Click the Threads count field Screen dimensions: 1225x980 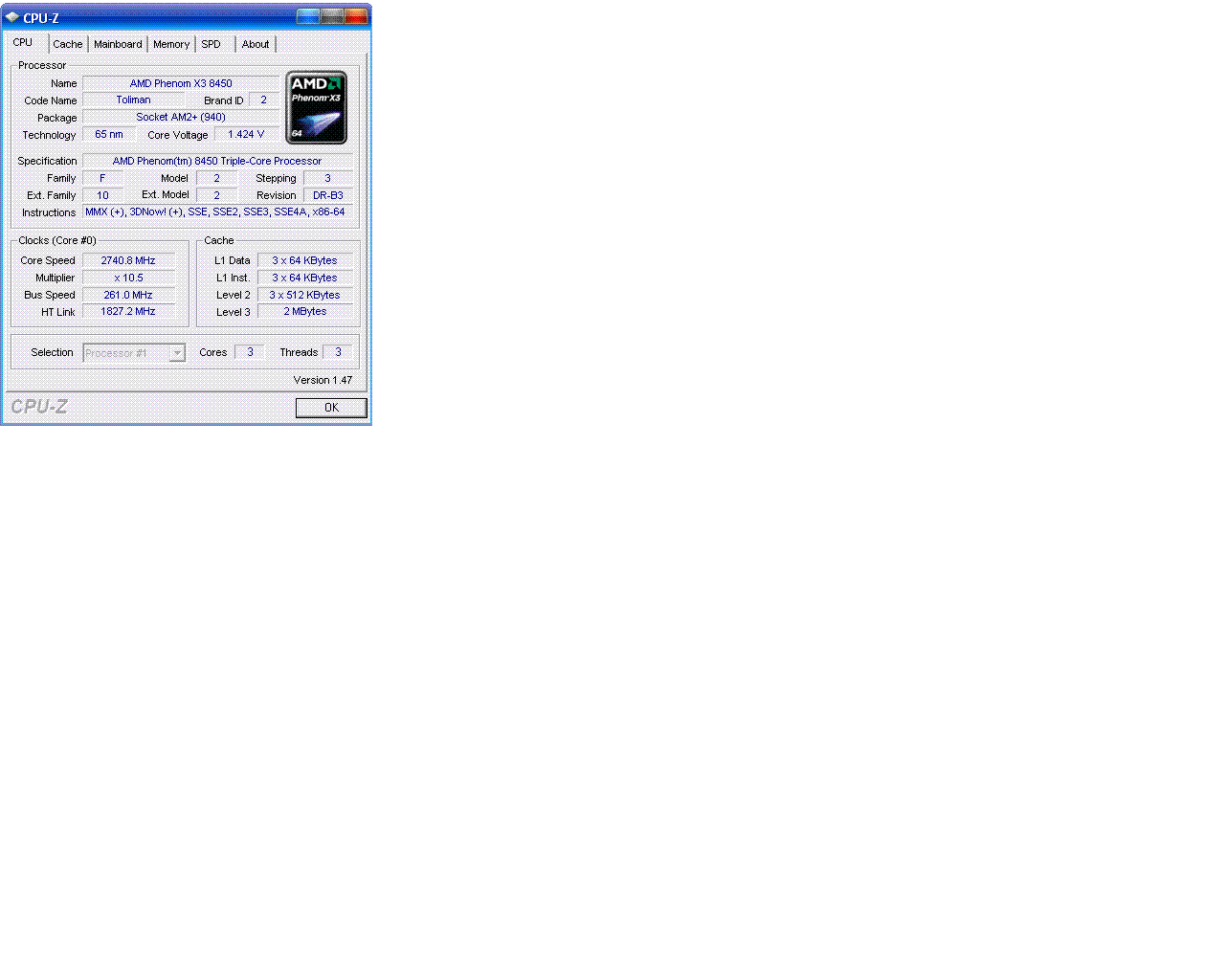tap(338, 352)
